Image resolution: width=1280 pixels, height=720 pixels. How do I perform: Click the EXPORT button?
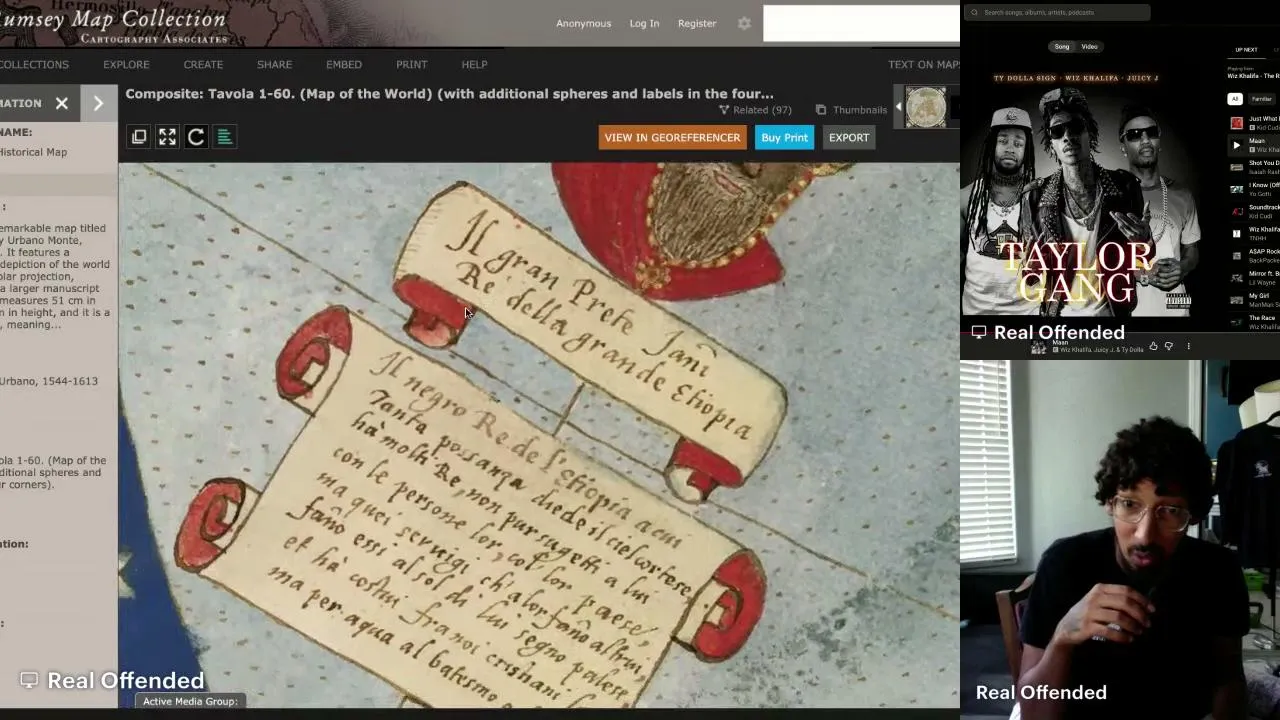[x=849, y=138]
